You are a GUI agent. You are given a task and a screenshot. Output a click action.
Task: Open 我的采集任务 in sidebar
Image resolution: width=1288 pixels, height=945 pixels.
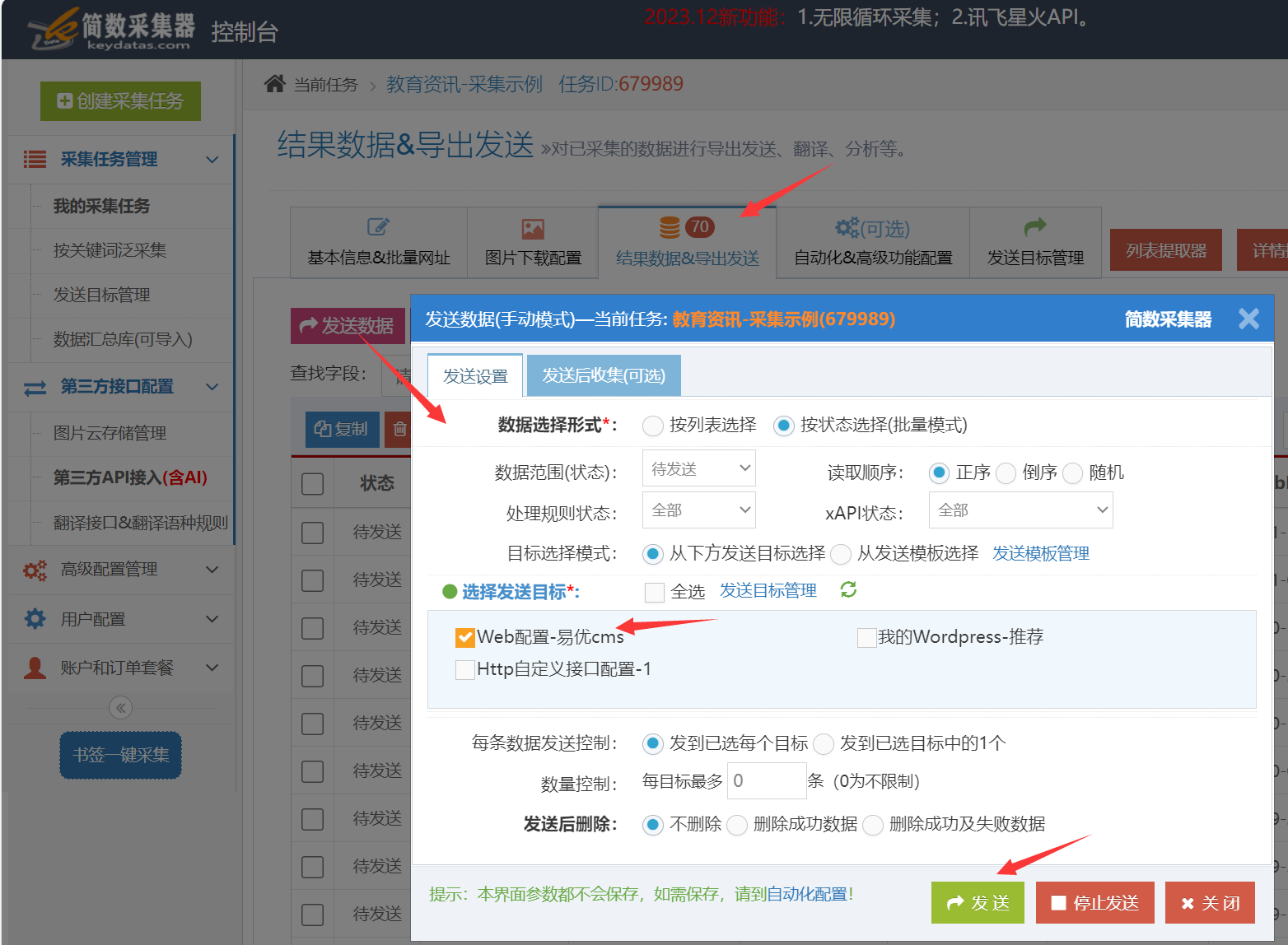[x=101, y=206]
